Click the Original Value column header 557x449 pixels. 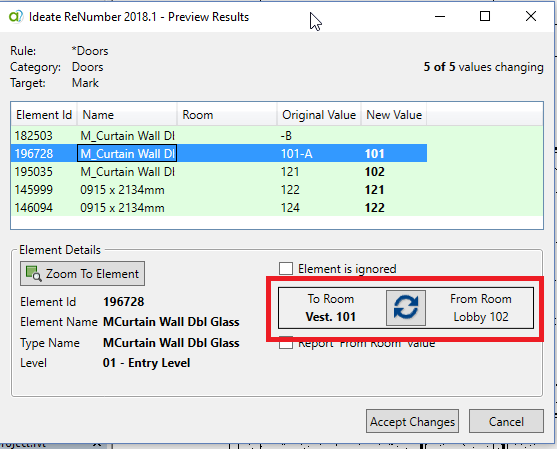[x=319, y=115]
